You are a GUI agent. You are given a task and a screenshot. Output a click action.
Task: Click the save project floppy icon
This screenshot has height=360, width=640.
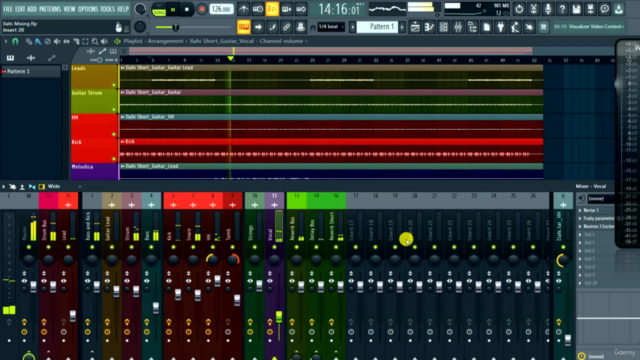576,9
